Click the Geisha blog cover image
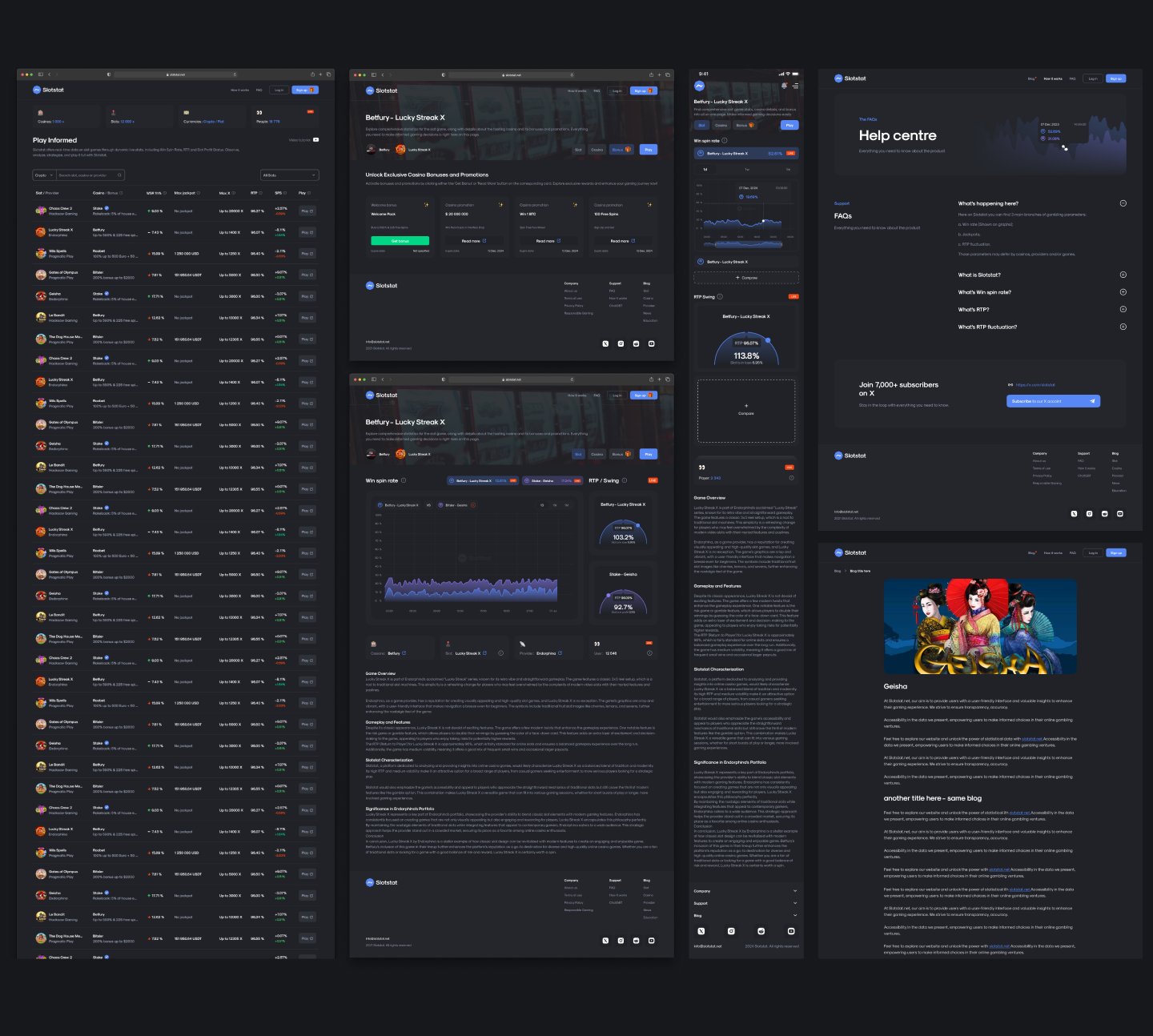Screen dimensions: 1153x1036 click(980, 627)
